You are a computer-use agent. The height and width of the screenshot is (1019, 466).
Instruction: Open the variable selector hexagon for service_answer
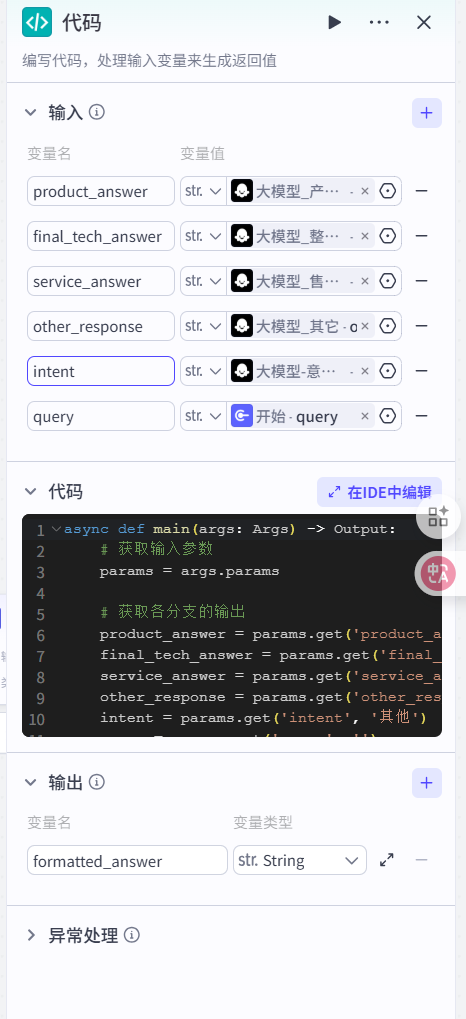(x=388, y=281)
